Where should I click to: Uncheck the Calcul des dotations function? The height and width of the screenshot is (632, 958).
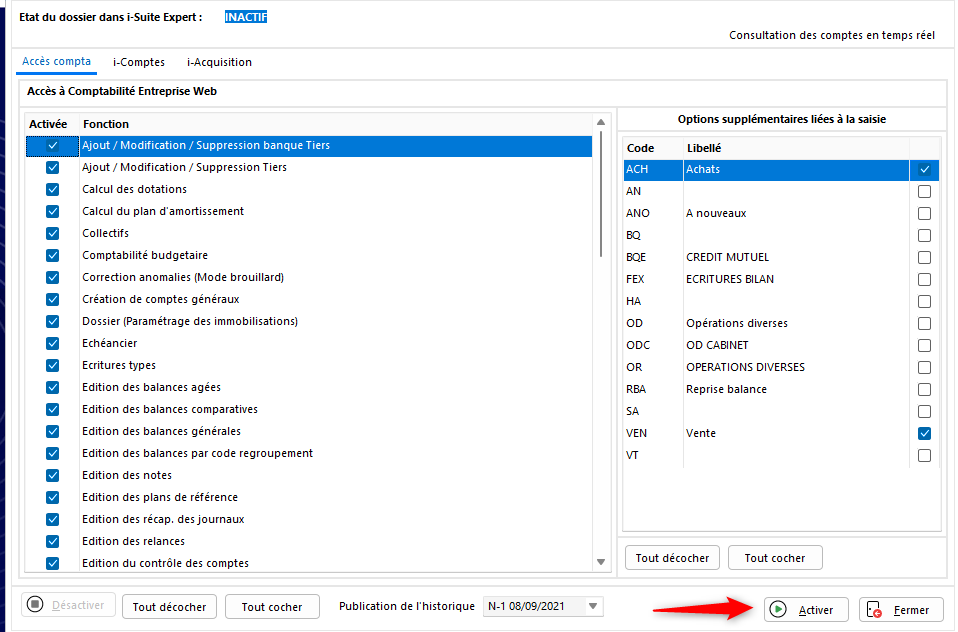point(53,190)
